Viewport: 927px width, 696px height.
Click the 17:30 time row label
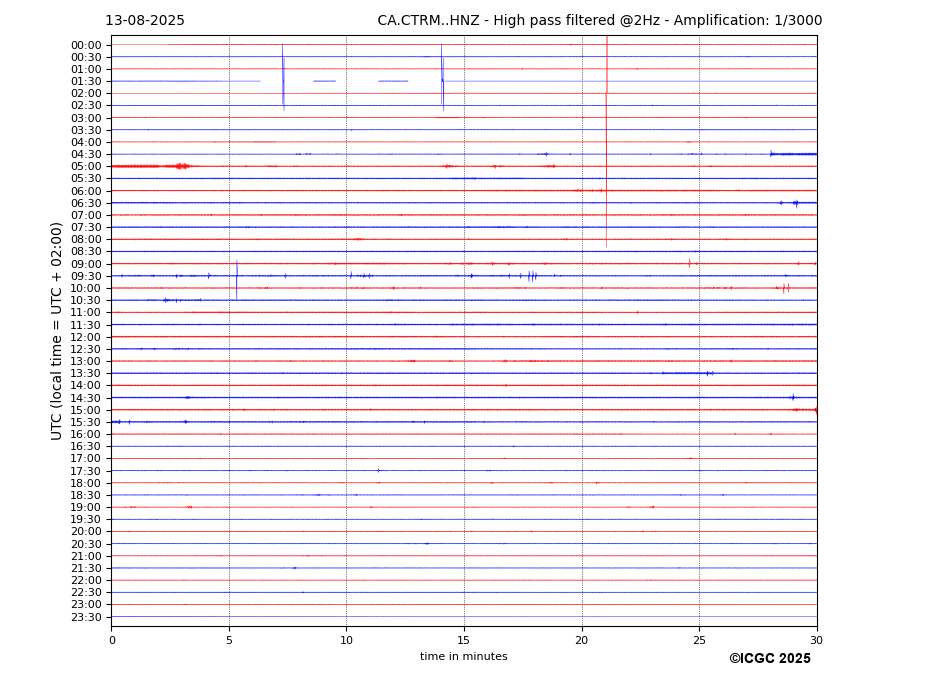coord(86,471)
